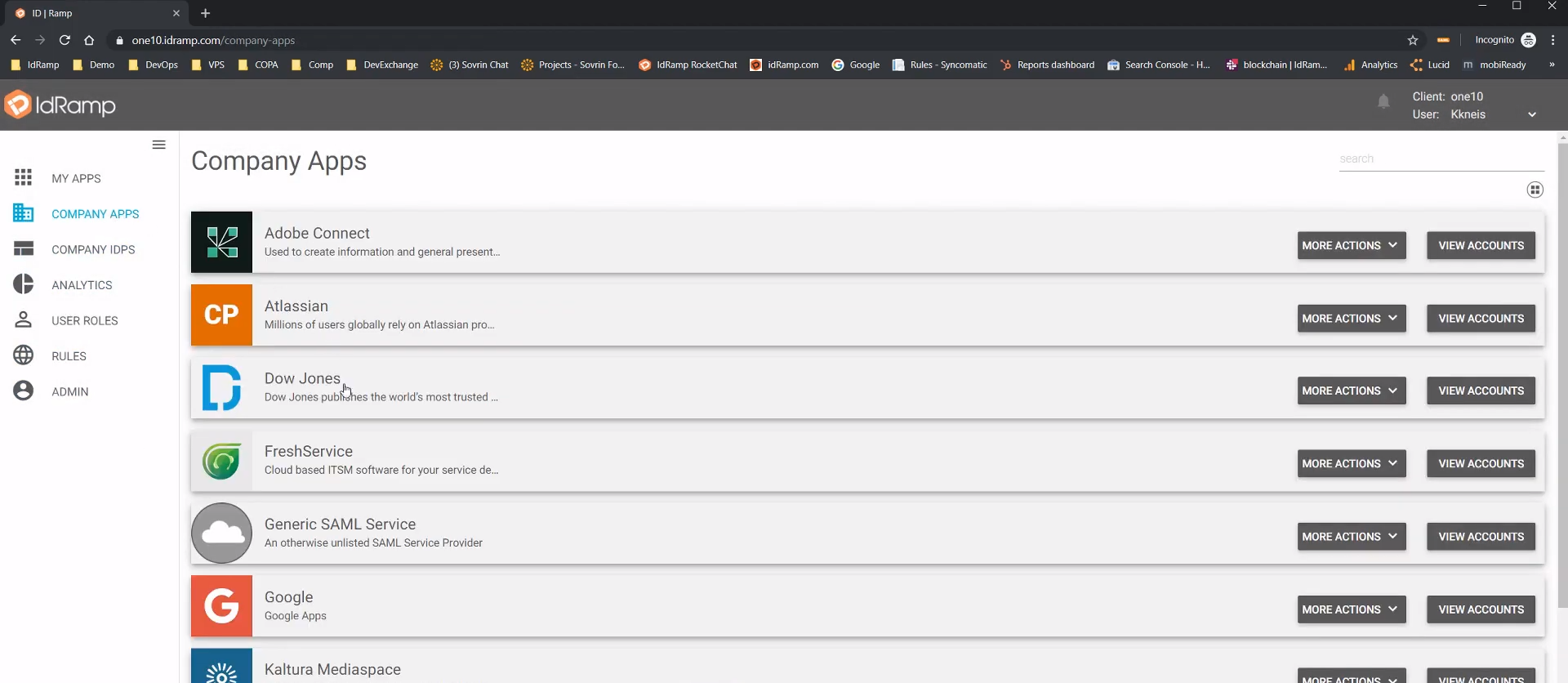Open Admin in sidebar
Image resolution: width=1568 pixels, height=683 pixels.
click(x=69, y=391)
